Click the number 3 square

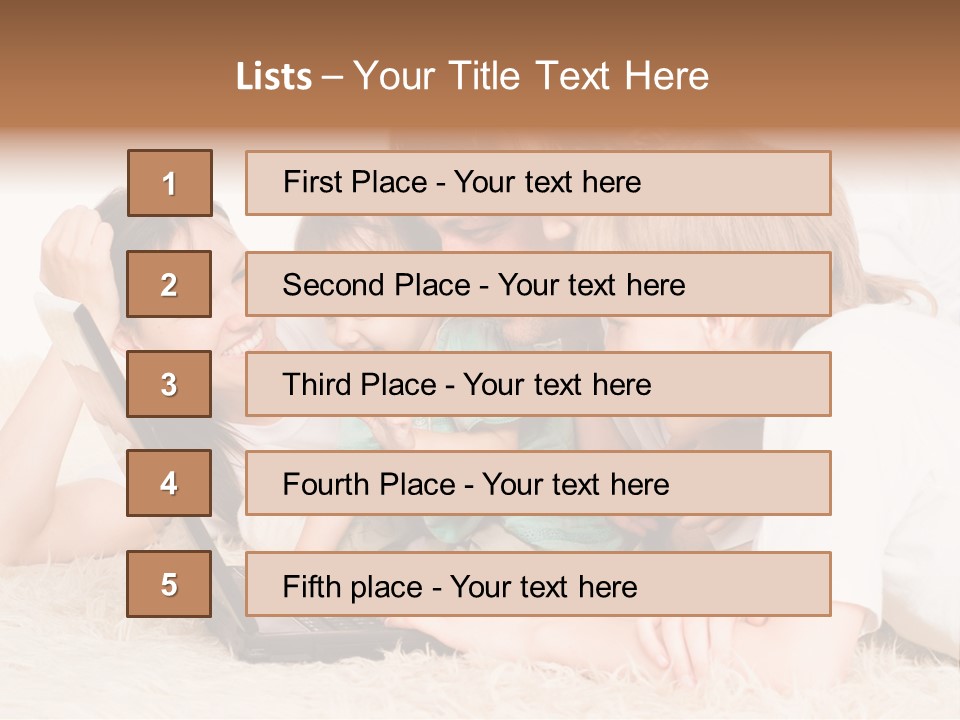pos(169,384)
